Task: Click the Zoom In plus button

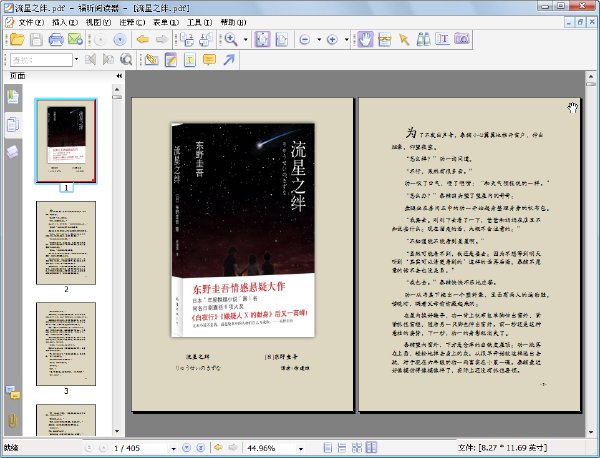Action: pos(332,39)
